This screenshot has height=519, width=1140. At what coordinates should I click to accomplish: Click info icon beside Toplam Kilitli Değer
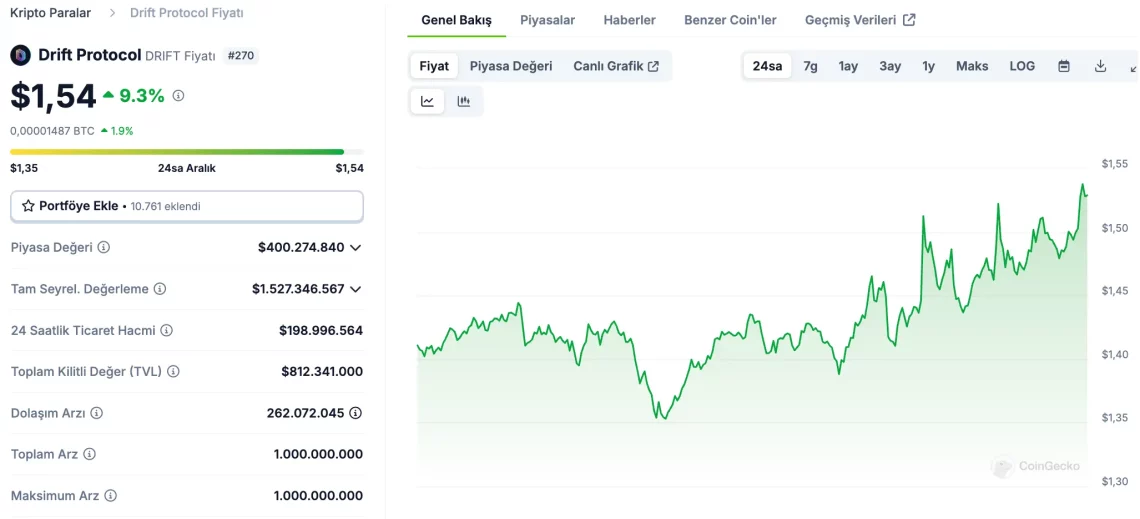coord(173,371)
